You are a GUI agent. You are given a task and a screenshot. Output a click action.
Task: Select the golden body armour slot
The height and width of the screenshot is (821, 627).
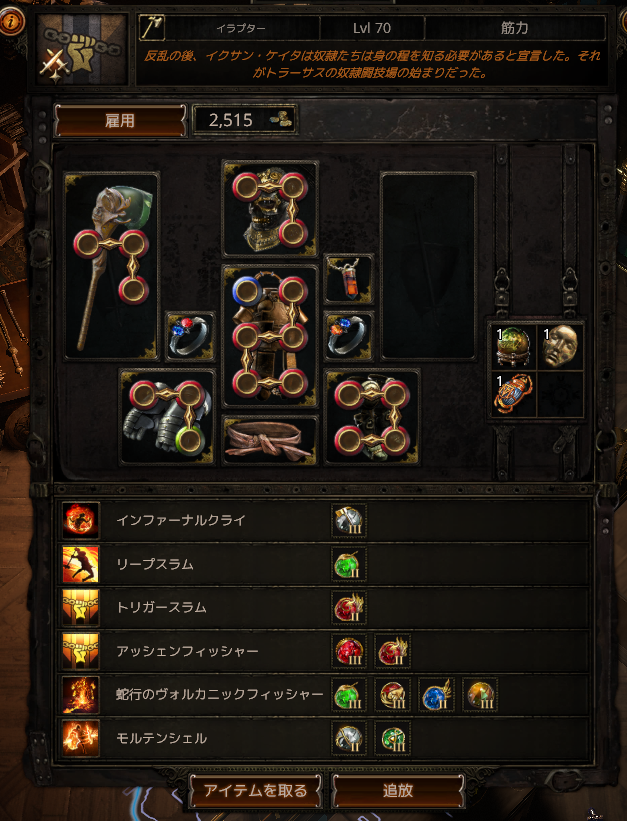click(x=270, y=336)
